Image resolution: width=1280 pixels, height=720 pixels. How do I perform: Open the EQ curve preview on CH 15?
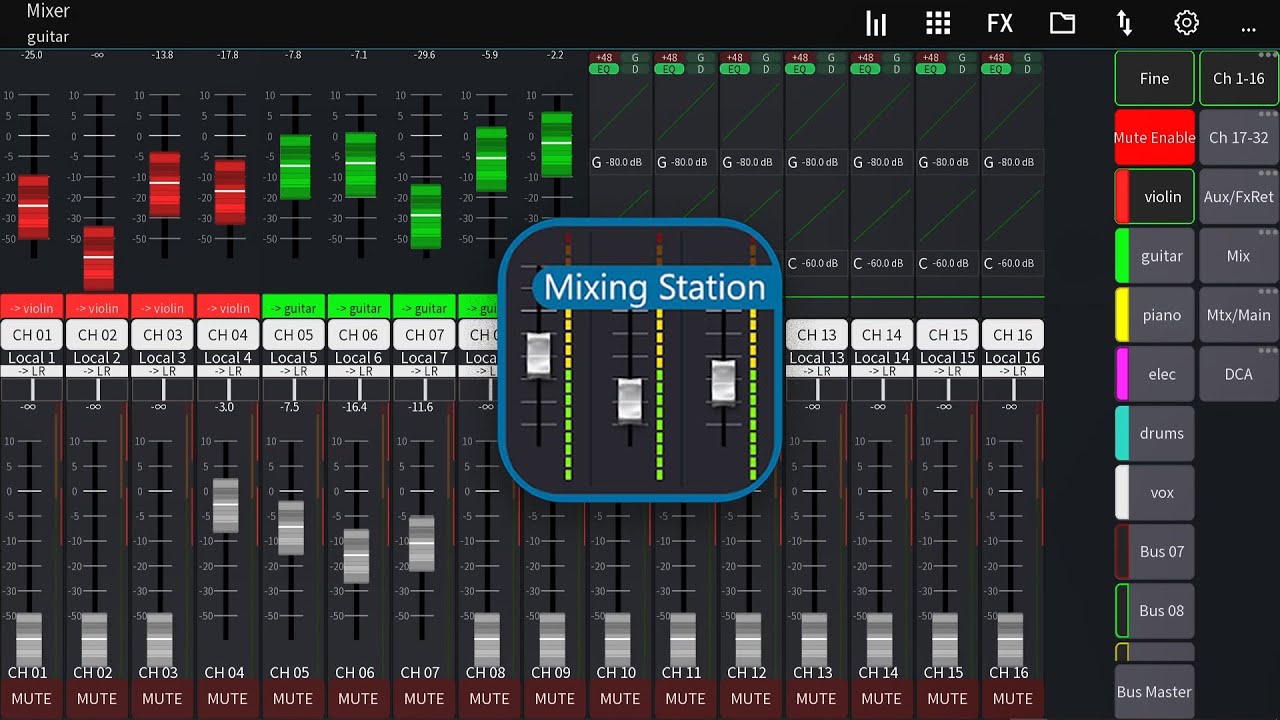(947, 112)
